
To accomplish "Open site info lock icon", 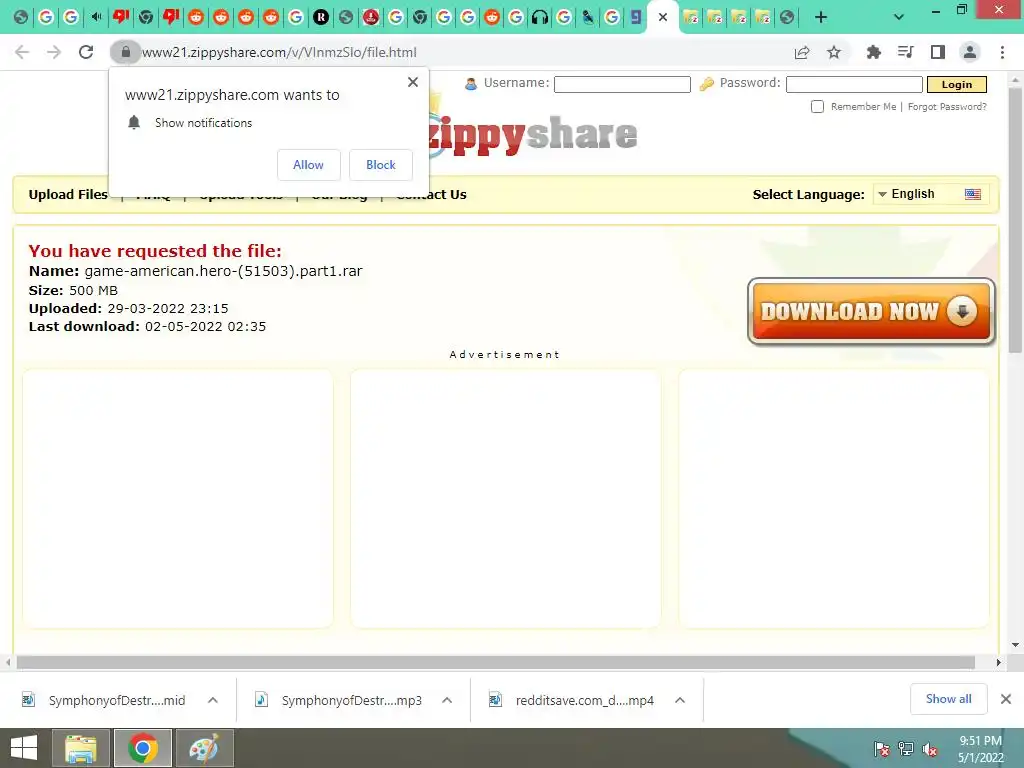I will click(125, 52).
